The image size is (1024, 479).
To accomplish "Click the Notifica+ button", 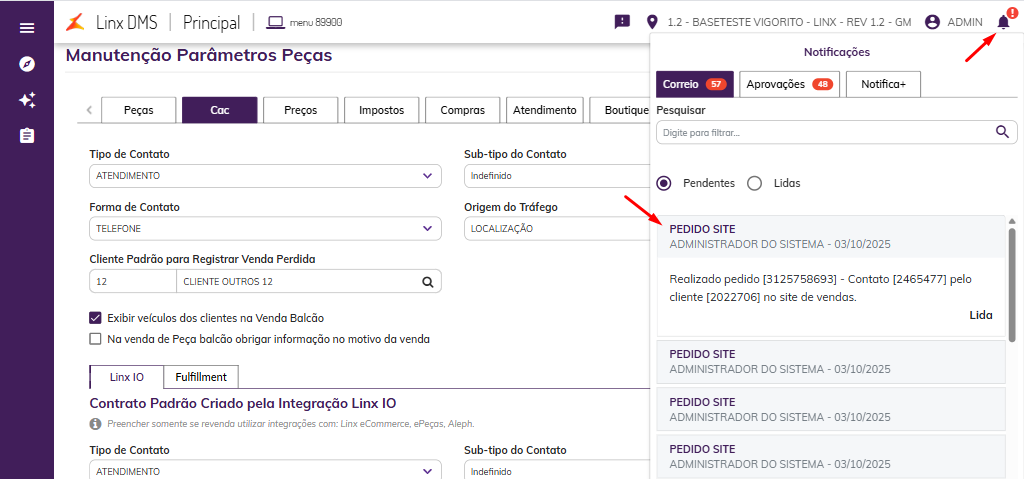I will click(882, 84).
